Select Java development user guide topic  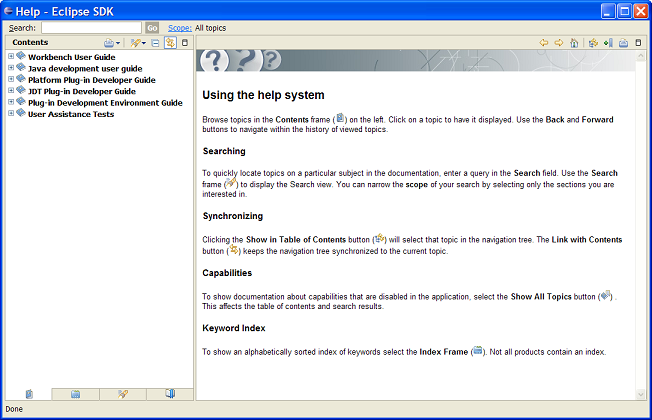coord(85,69)
